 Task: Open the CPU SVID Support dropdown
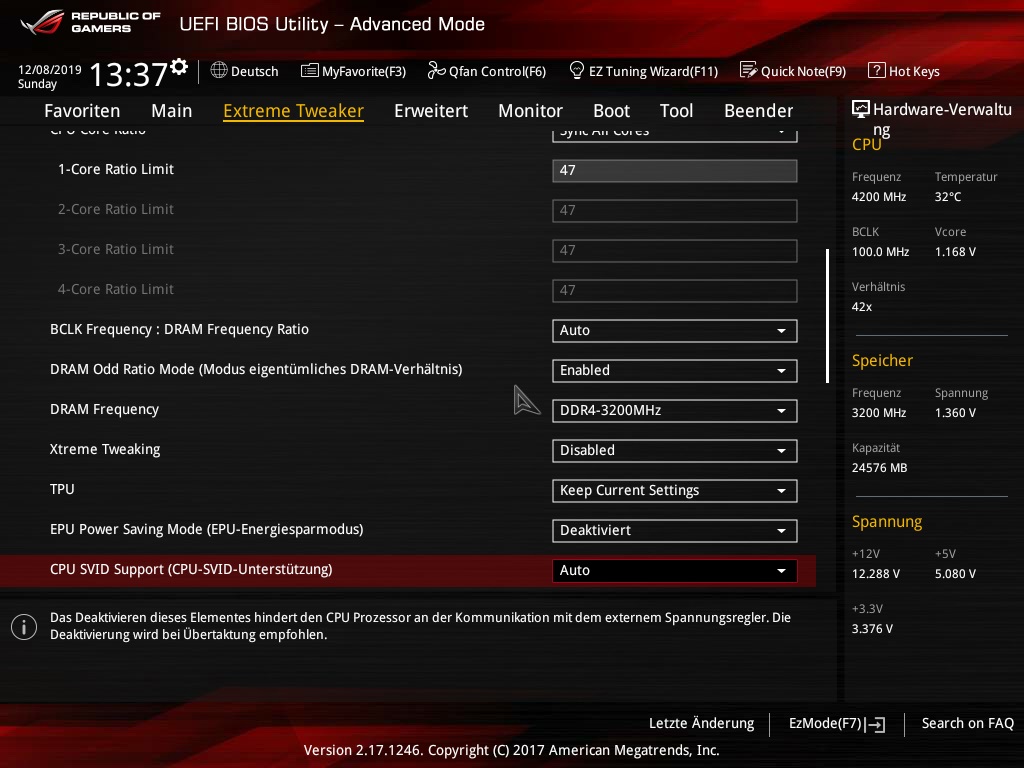click(x=675, y=570)
